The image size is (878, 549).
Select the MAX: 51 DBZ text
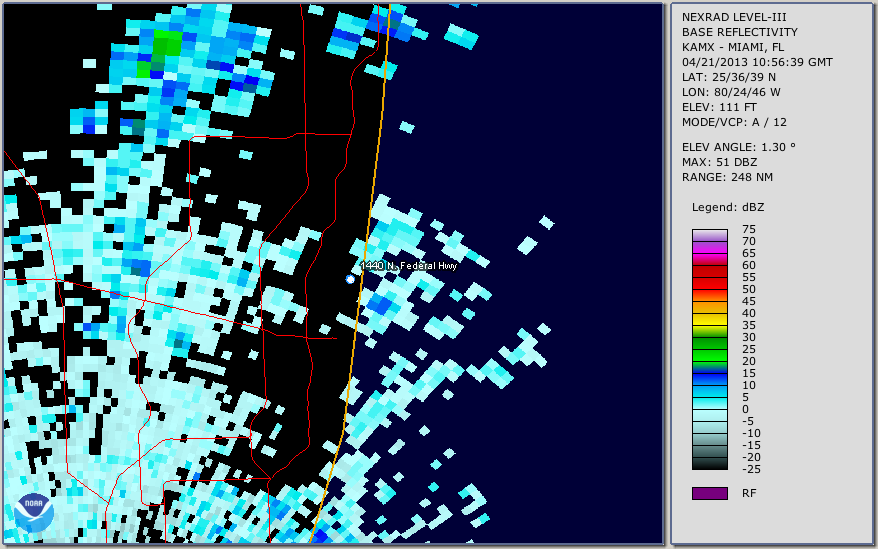click(x=719, y=162)
